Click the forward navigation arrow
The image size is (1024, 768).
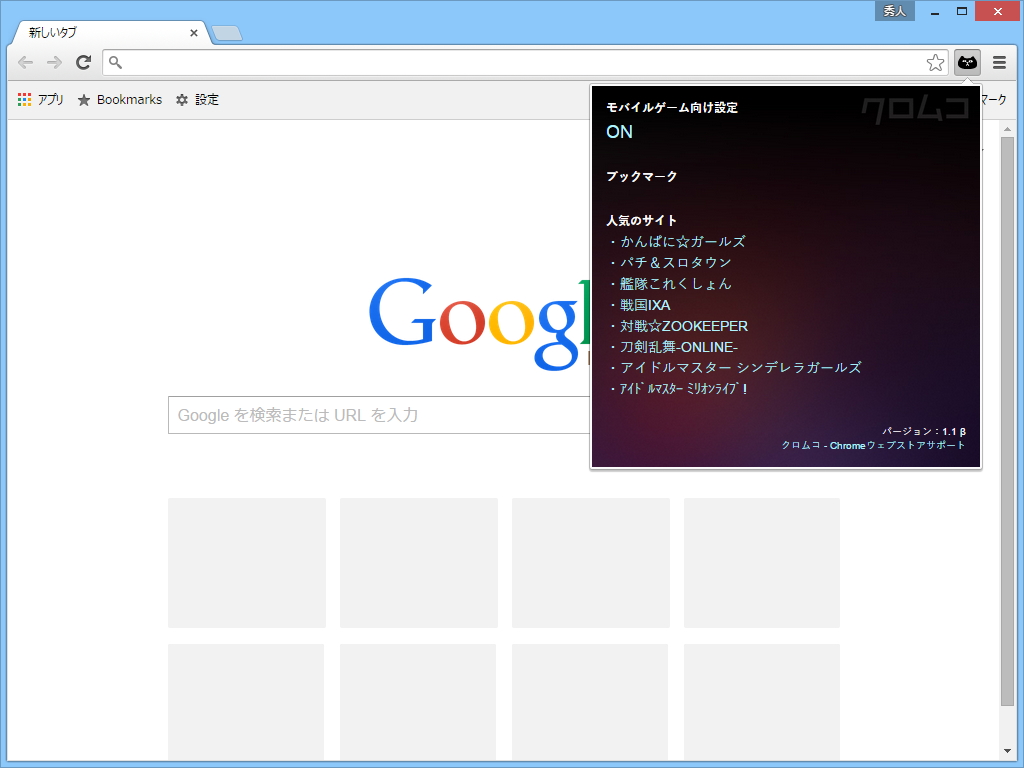pyautogui.click(x=54, y=62)
